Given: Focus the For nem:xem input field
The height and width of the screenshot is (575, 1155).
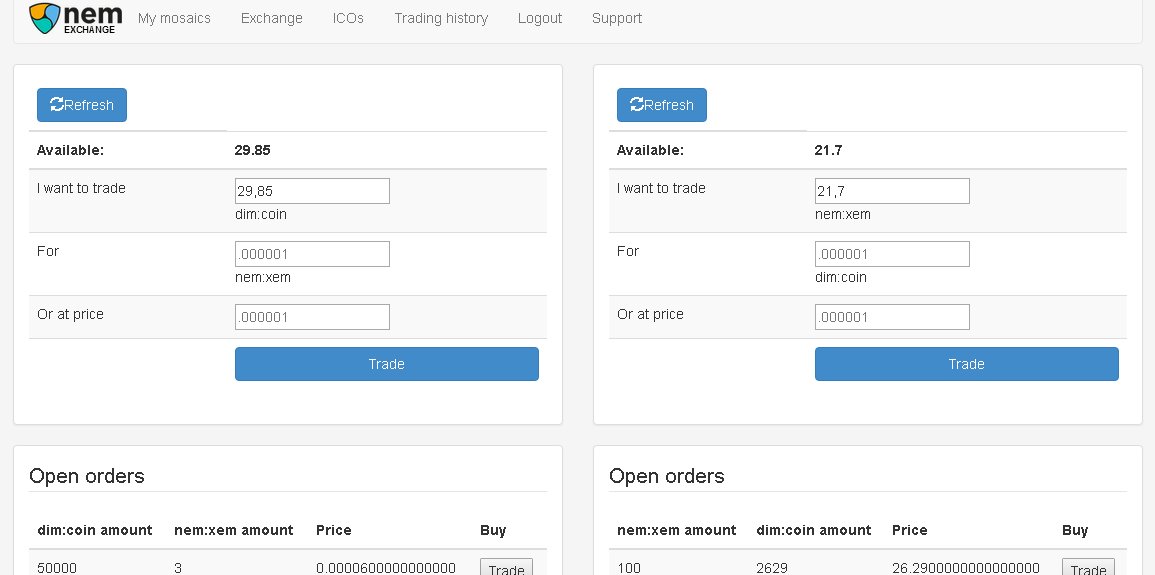Looking at the screenshot, I should pos(312,254).
